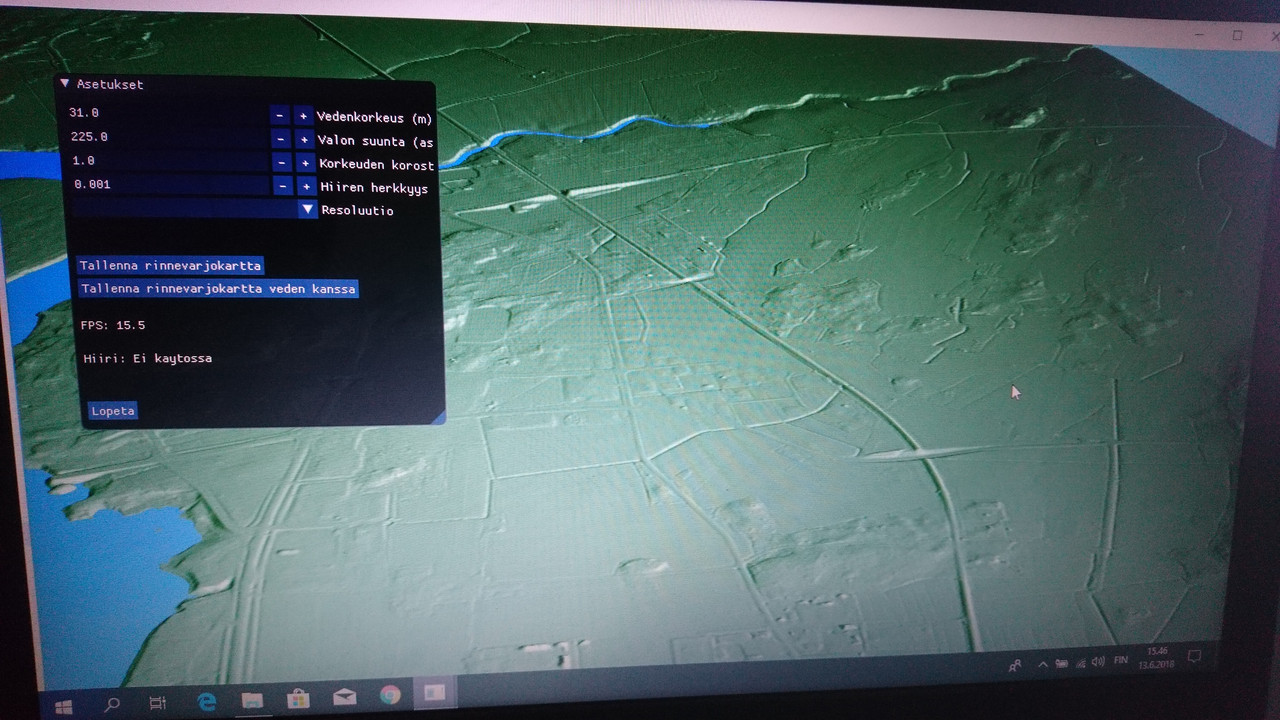Click the Vedenkorkeus value field 31.0
1280x720 pixels.
coord(166,114)
